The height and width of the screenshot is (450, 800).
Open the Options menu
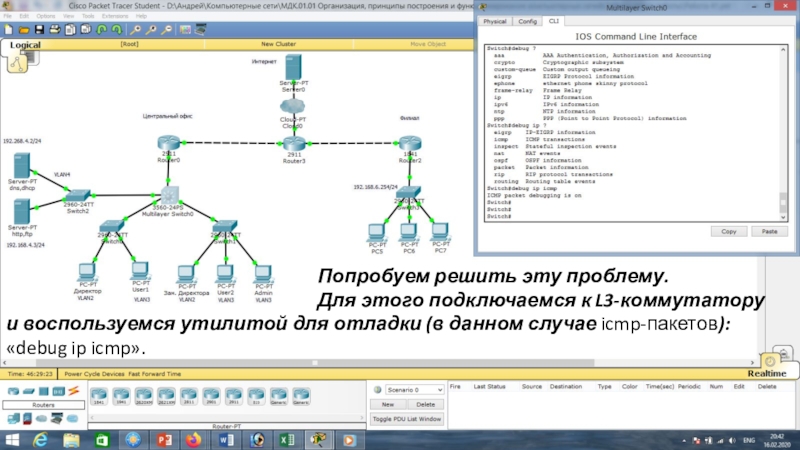coord(45,16)
